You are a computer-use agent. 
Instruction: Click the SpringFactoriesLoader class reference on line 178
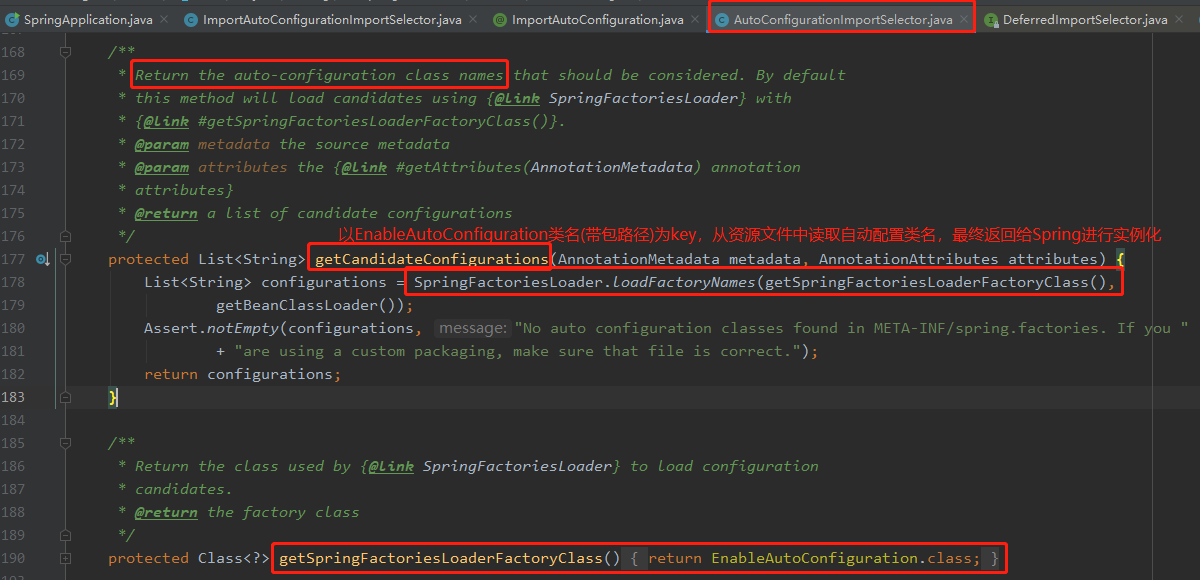(x=508, y=282)
